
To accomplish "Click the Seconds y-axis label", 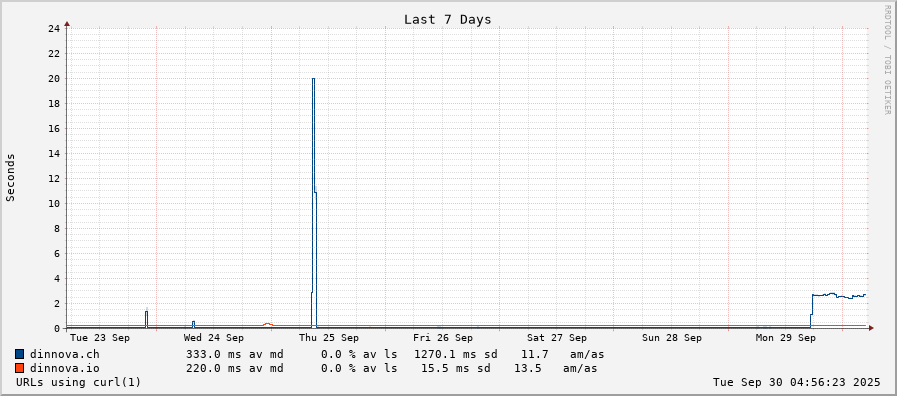I will tap(10, 177).
